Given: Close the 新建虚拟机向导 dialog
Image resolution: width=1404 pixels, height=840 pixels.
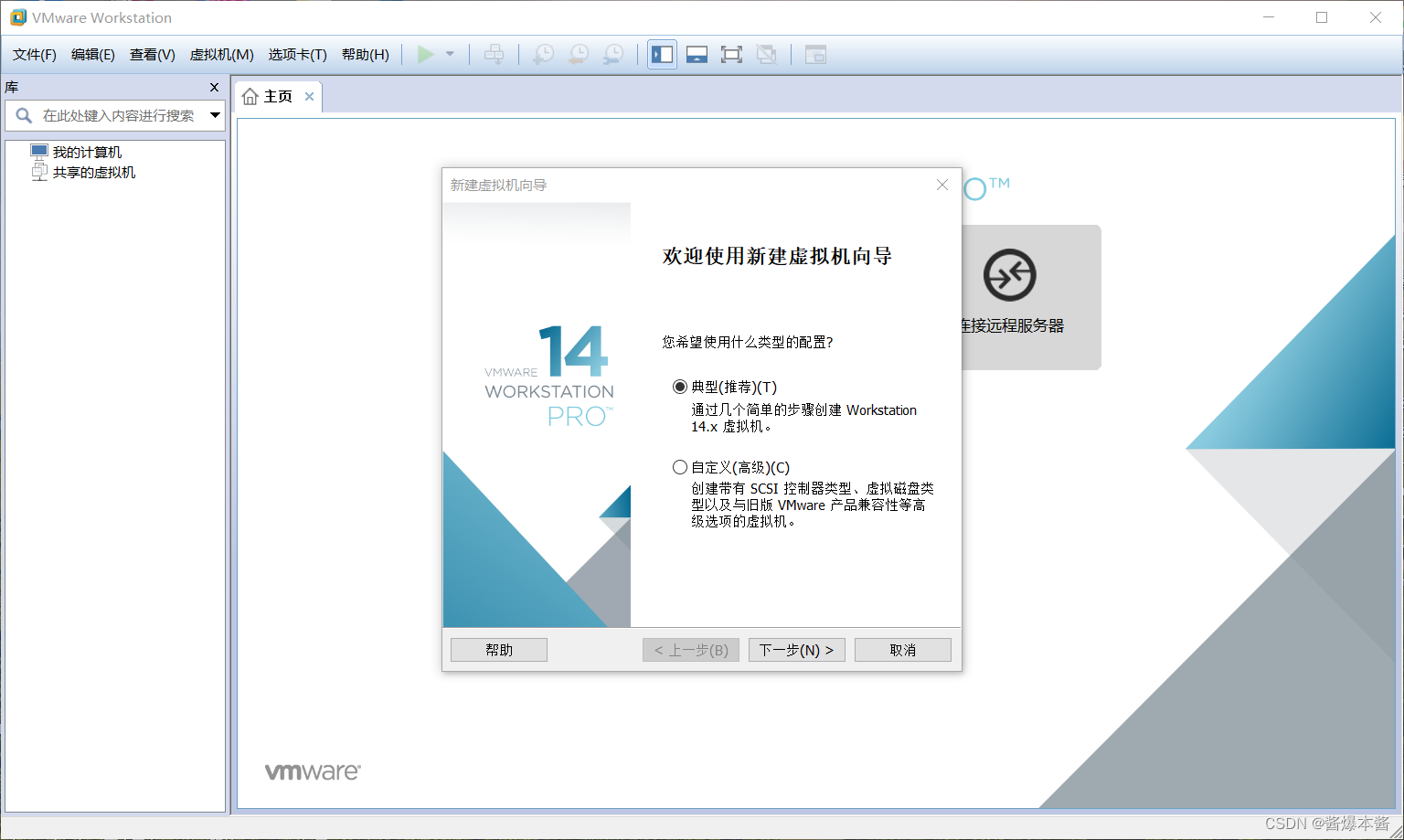Looking at the screenshot, I should coord(942,185).
